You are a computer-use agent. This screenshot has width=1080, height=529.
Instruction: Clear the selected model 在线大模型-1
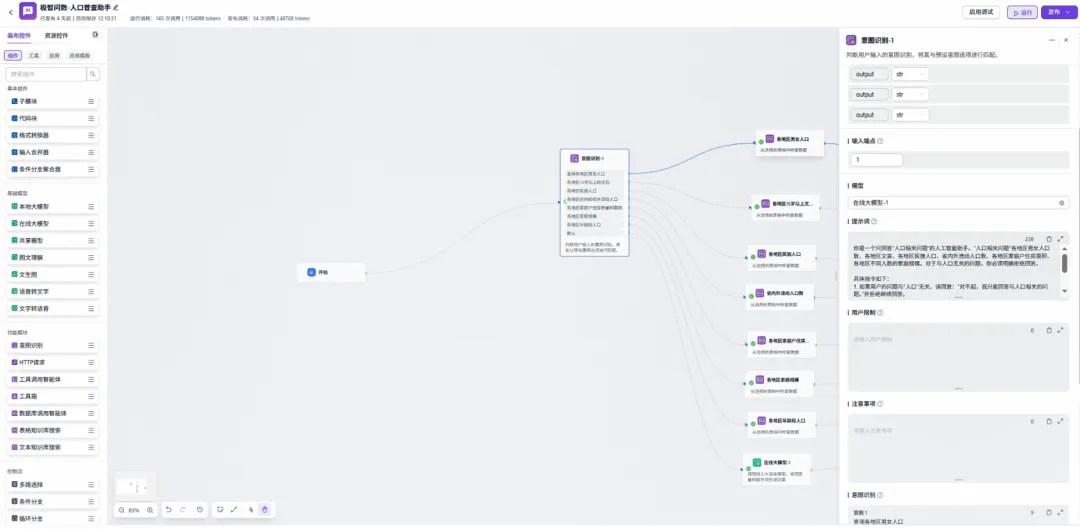tap(1061, 203)
